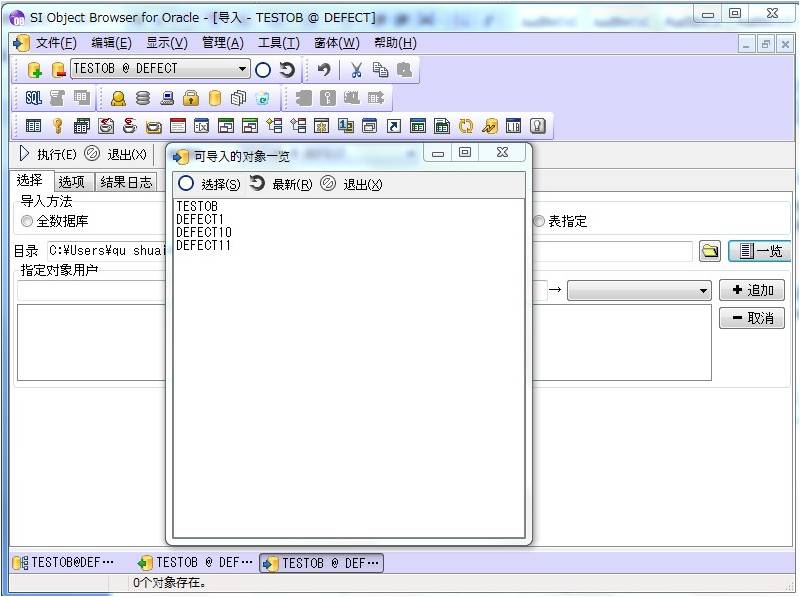Click the commit circle icon in main toolbar
Viewport: 800px width, 597px height.
(263, 69)
